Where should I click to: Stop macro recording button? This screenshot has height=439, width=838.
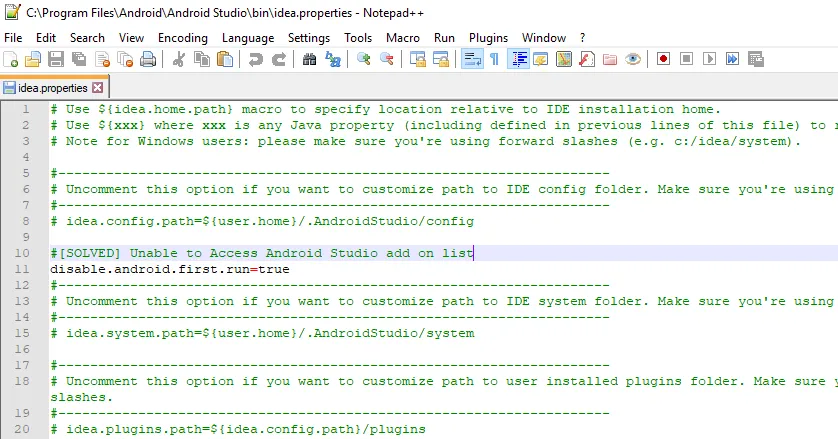686,59
